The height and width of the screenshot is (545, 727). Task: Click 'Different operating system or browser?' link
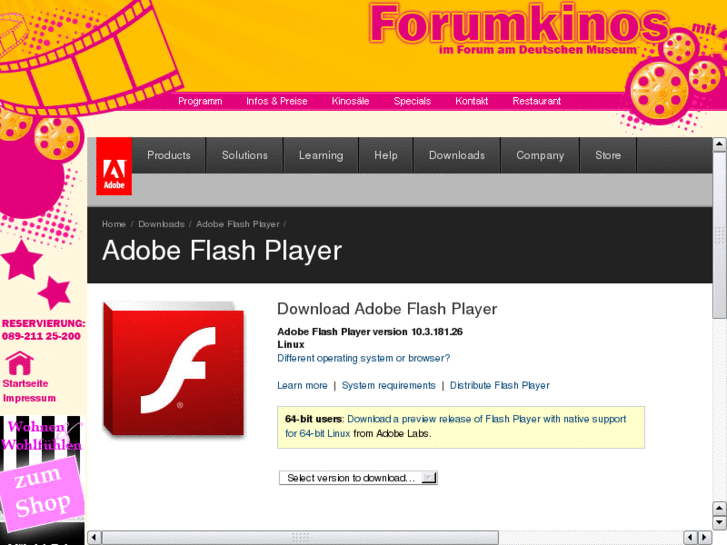[x=364, y=358]
